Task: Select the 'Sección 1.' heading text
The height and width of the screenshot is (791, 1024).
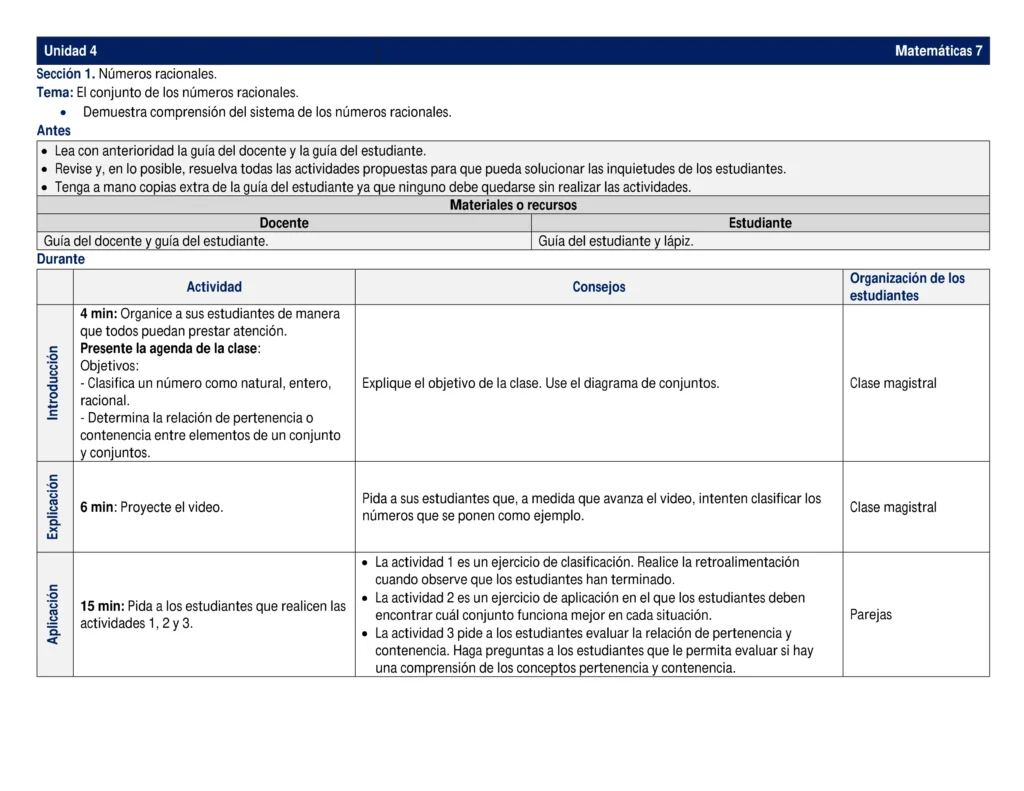Action: click(66, 74)
